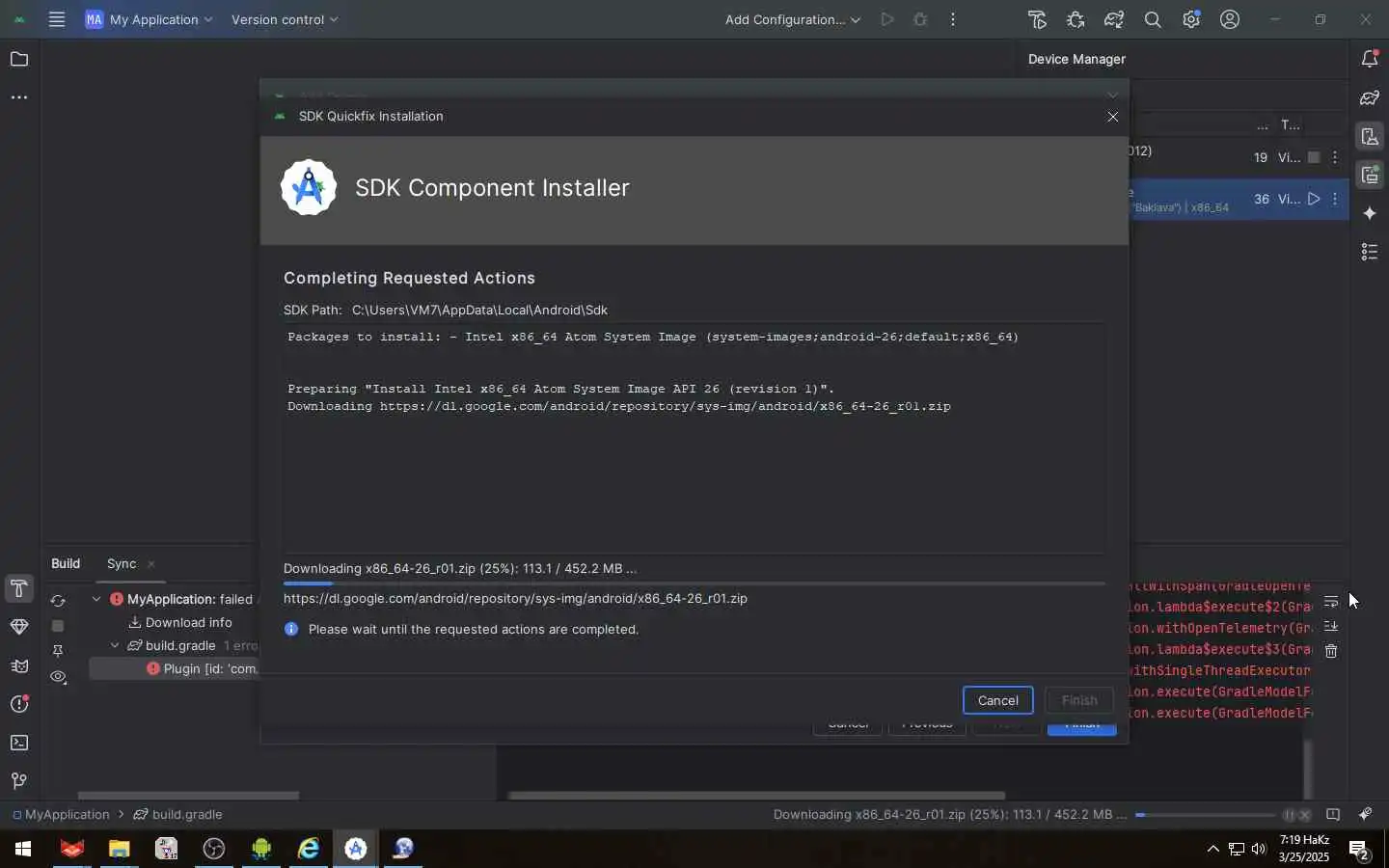Open the main hamburger menu
The image size is (1389, 868).
(x=57, y=19)
